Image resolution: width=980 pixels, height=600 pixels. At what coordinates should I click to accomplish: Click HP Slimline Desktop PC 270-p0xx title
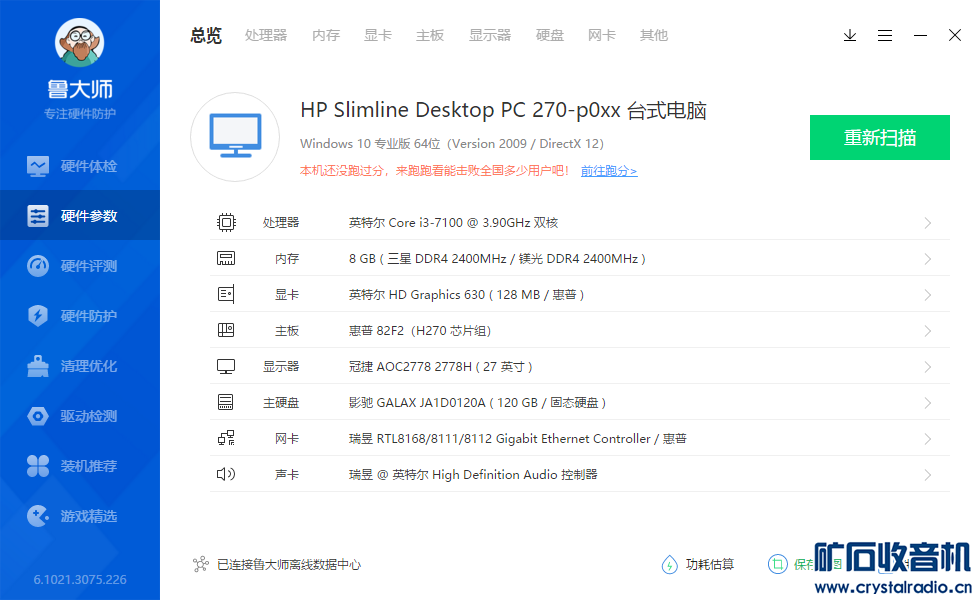pos(503,110)
